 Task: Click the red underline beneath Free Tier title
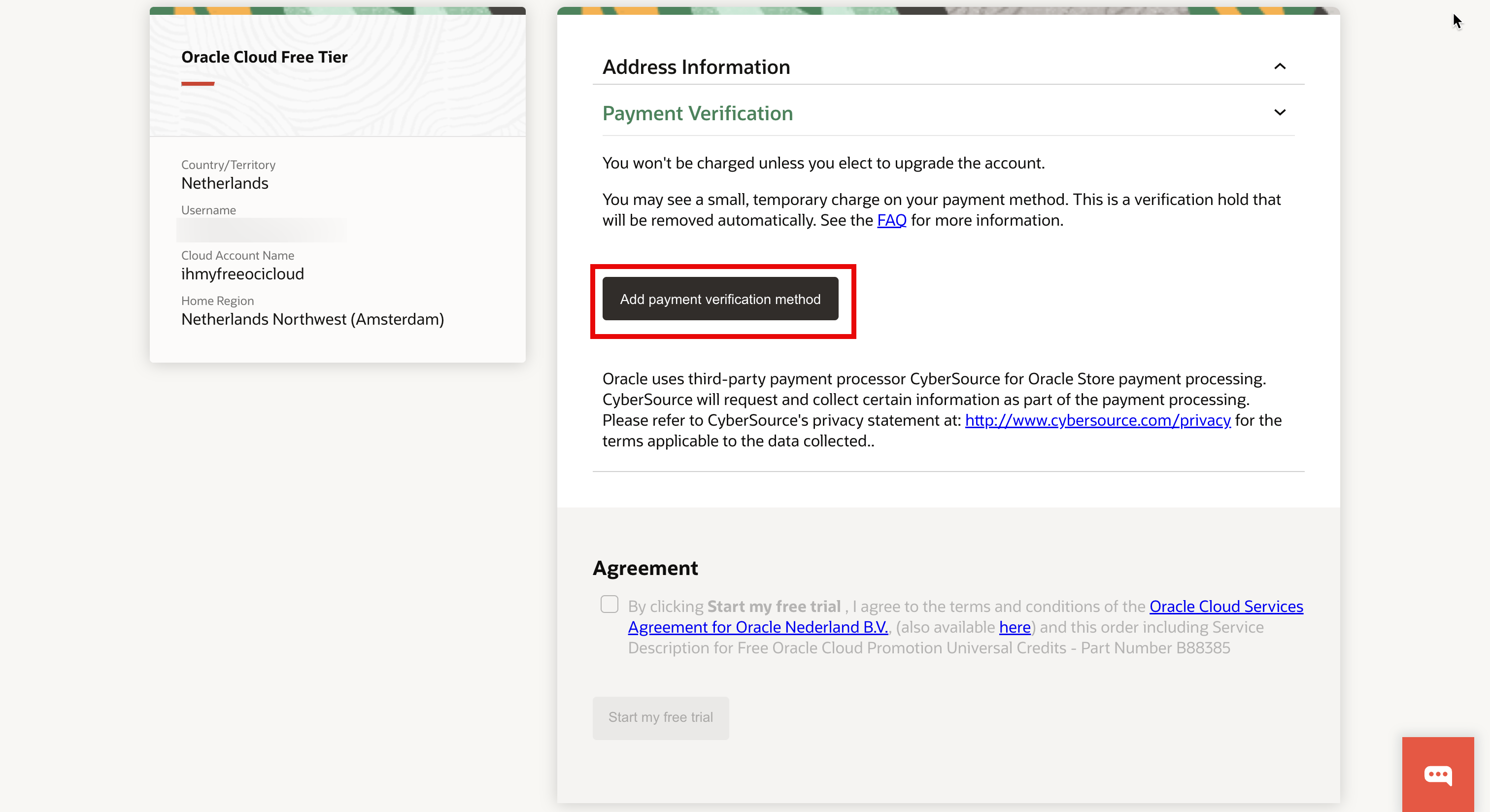pyautogui.click(x=198, y=84)
